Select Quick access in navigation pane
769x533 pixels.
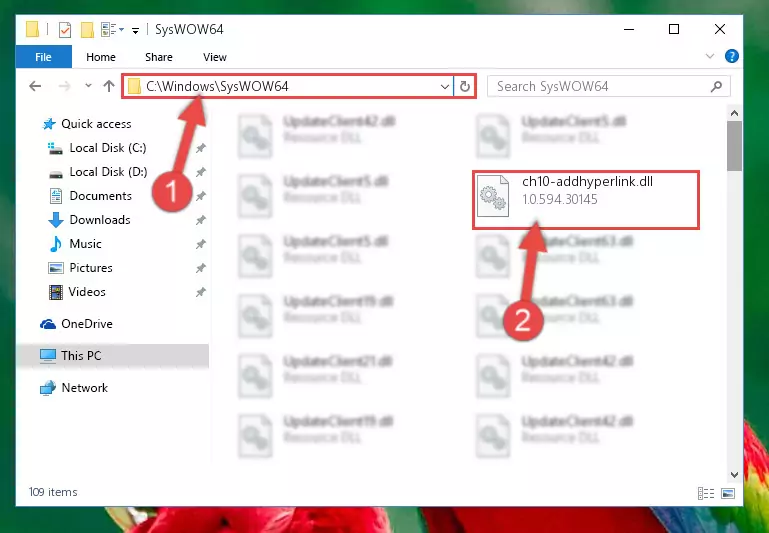[x=87, y=124]
